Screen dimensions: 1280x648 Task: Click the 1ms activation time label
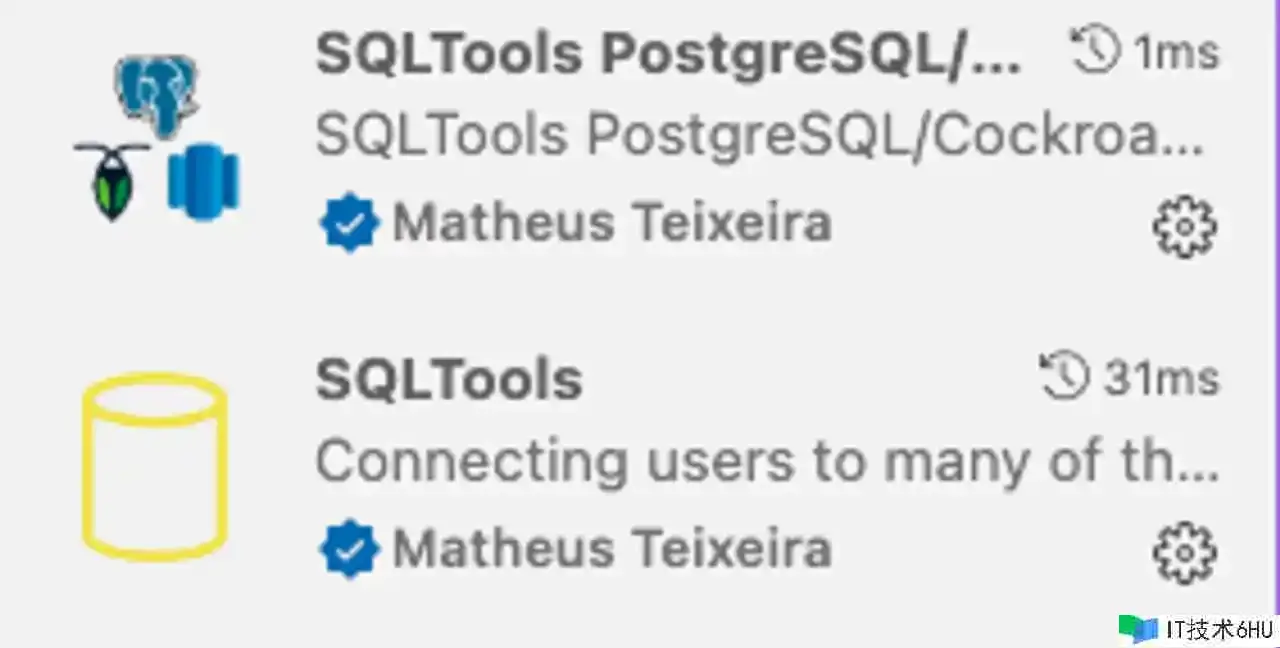pyautogui.click(x=1176, y=52)
